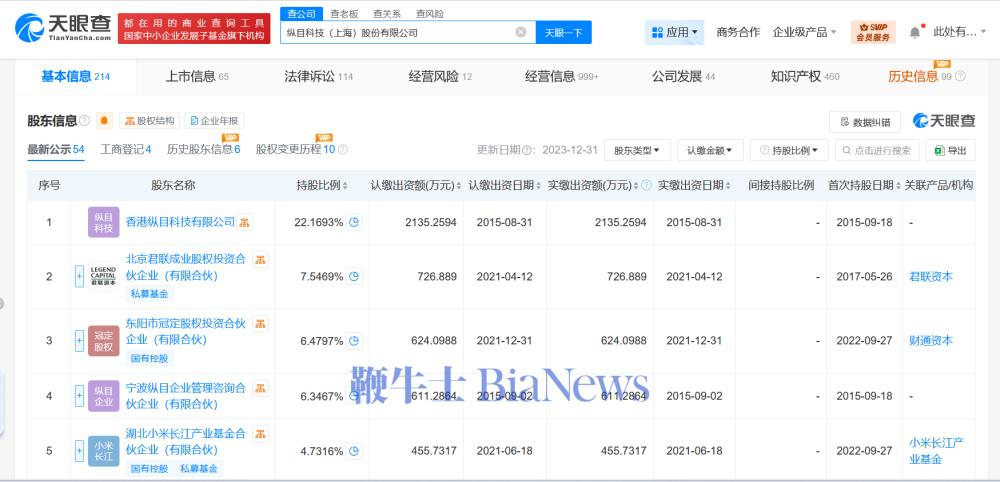Open the SVIP member service badge
Image resolution: width=1000 pixels, height=482 pixels.
pyautogui.click(x=873, y=32)
